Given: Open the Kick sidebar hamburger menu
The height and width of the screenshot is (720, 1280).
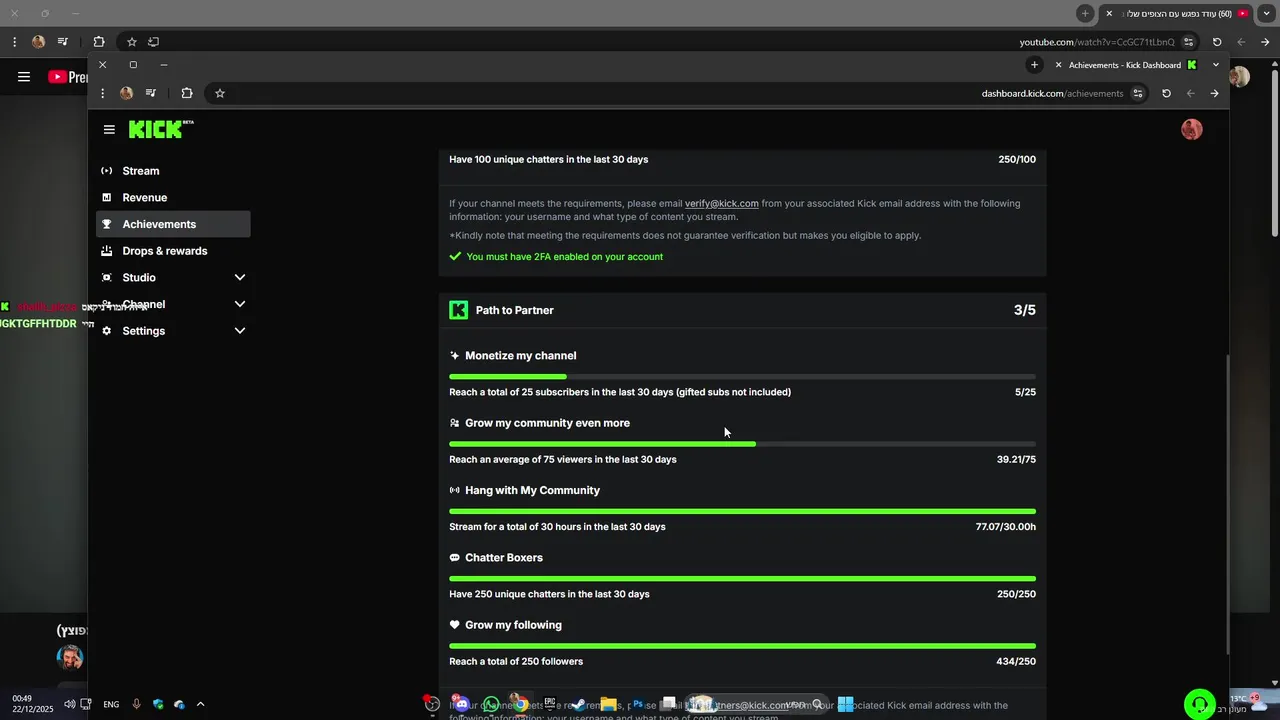Looking at the screenshot, I should click(x=109, y=129).
